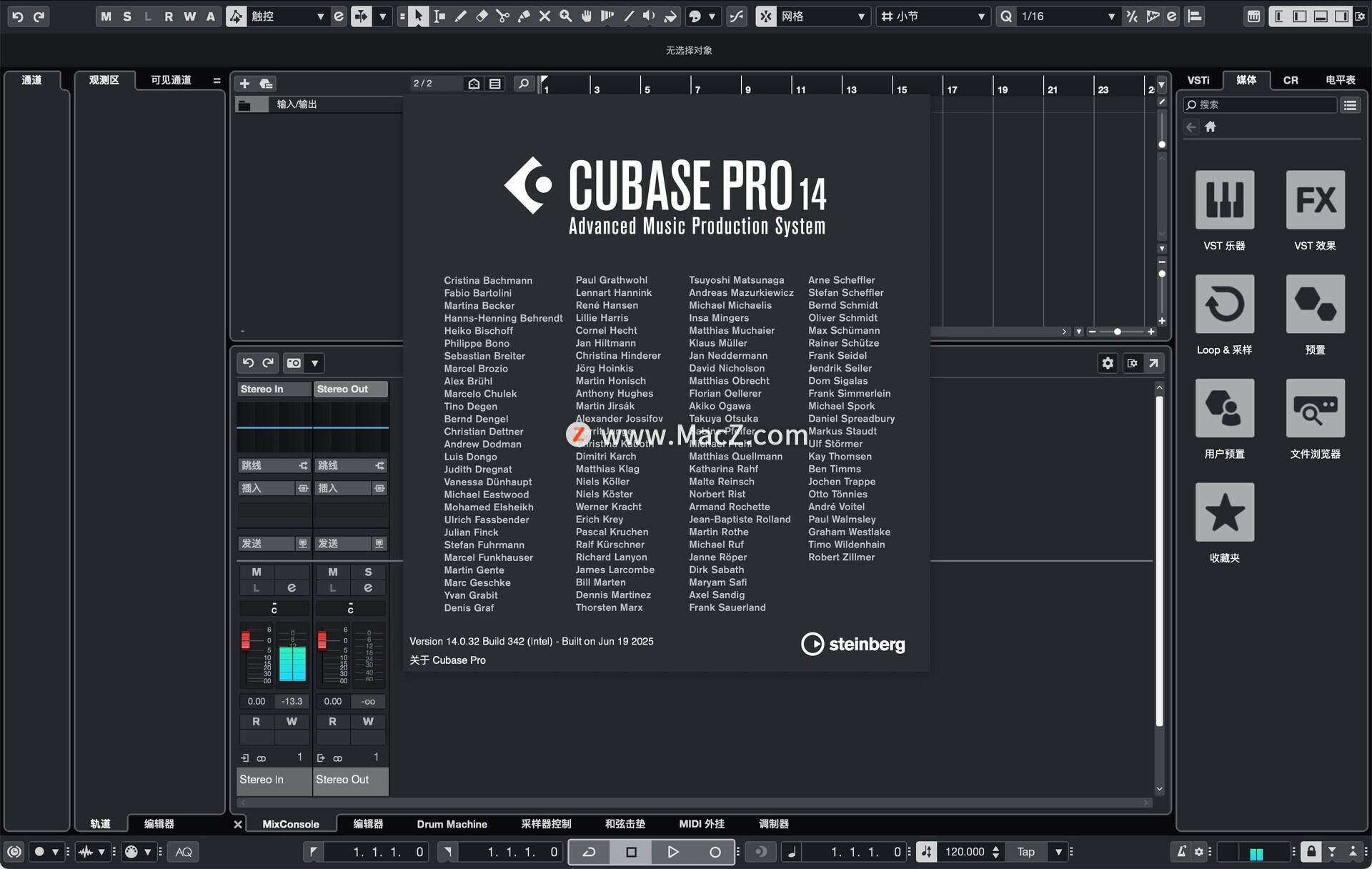Open the MIDI 外挂 tab

click(702, 824)
